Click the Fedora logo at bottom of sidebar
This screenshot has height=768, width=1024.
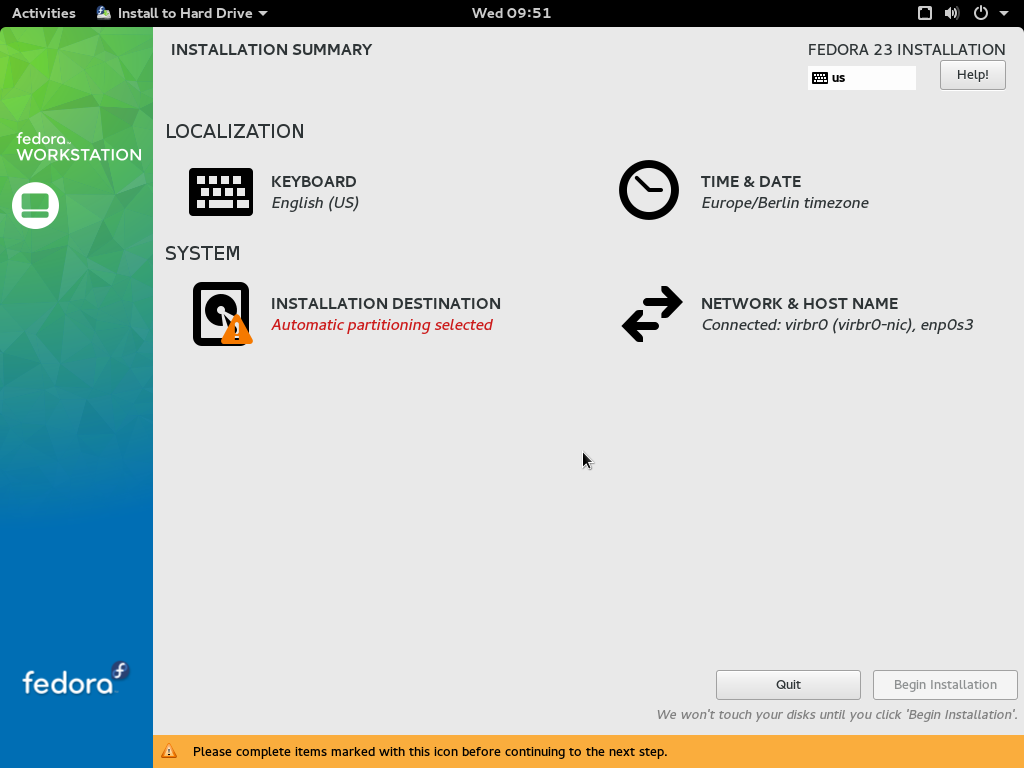click(x=76, y=680)
